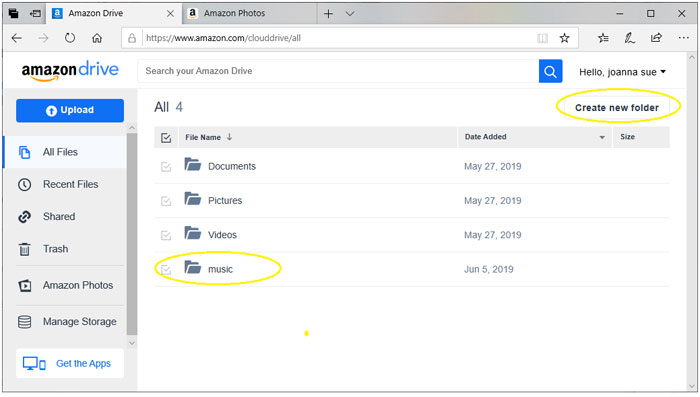Screen dimensions: 700x397
Task: Click the add notes pen icon
Action: [630, 38]
